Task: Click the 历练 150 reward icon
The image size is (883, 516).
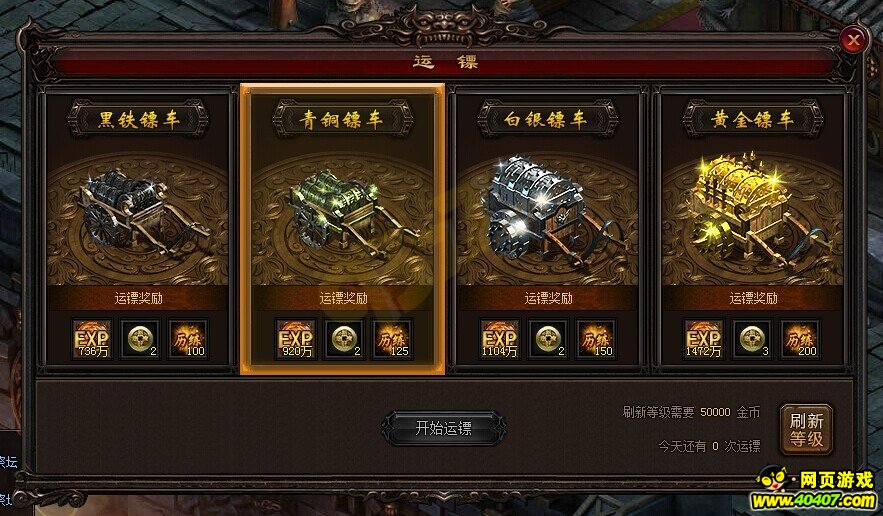Action: pos(596,339)
